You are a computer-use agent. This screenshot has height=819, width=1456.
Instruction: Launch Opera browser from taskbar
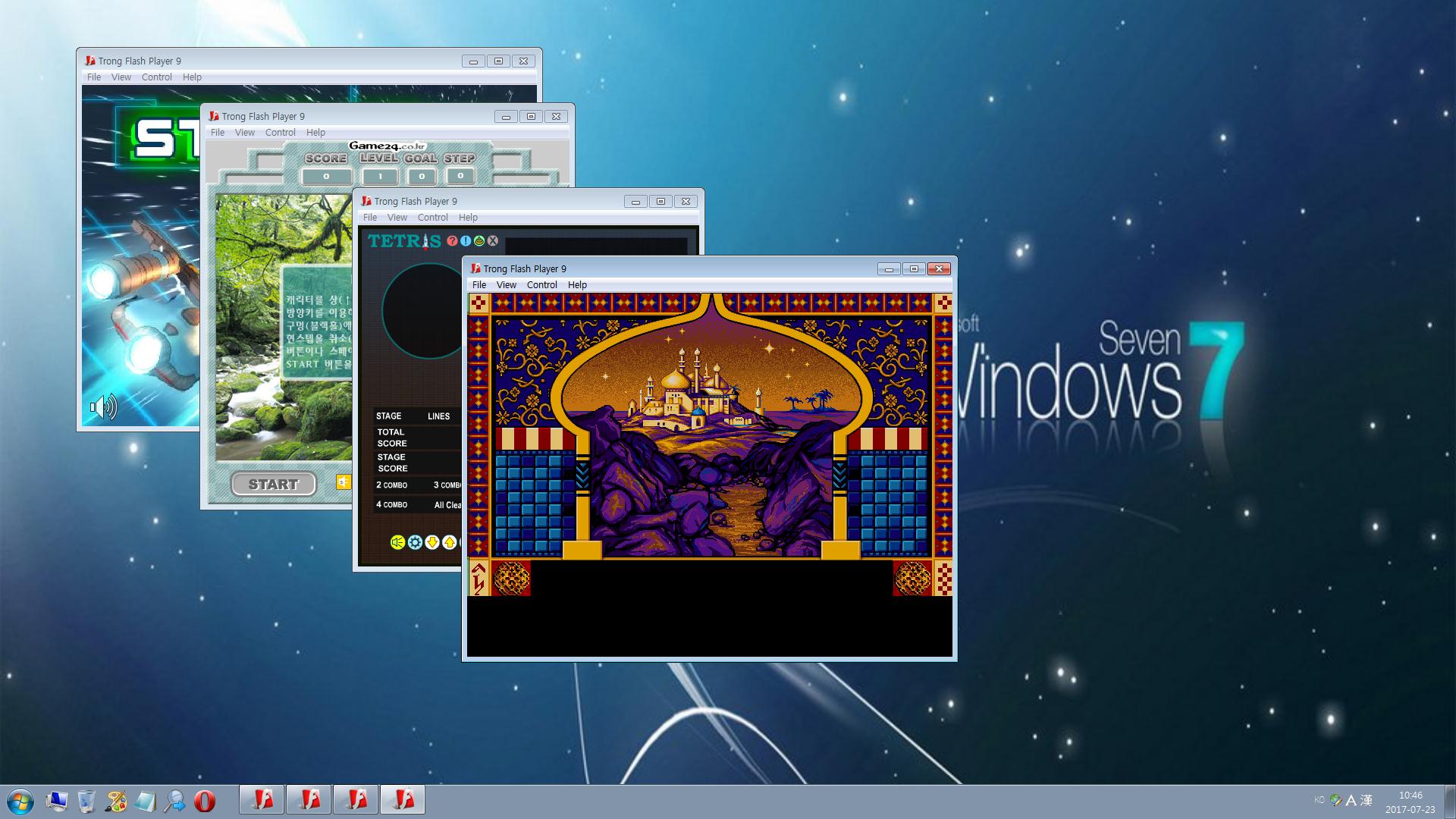click(205, 801)
